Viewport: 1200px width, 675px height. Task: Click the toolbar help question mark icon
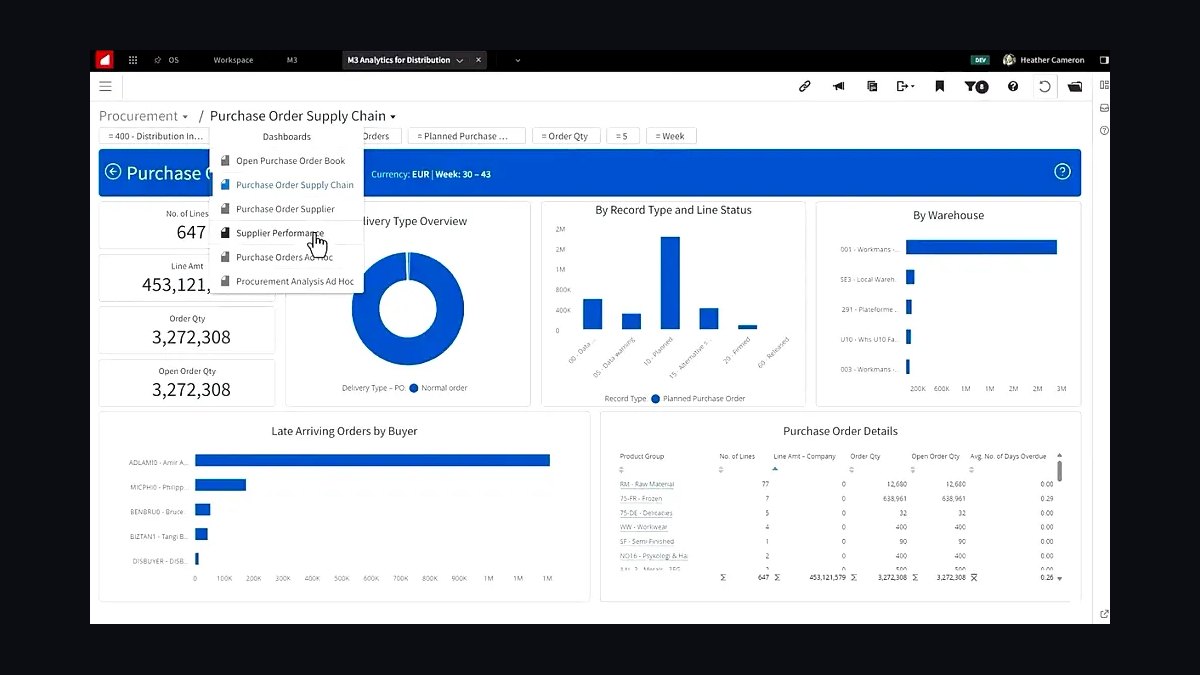[1013, 87]
